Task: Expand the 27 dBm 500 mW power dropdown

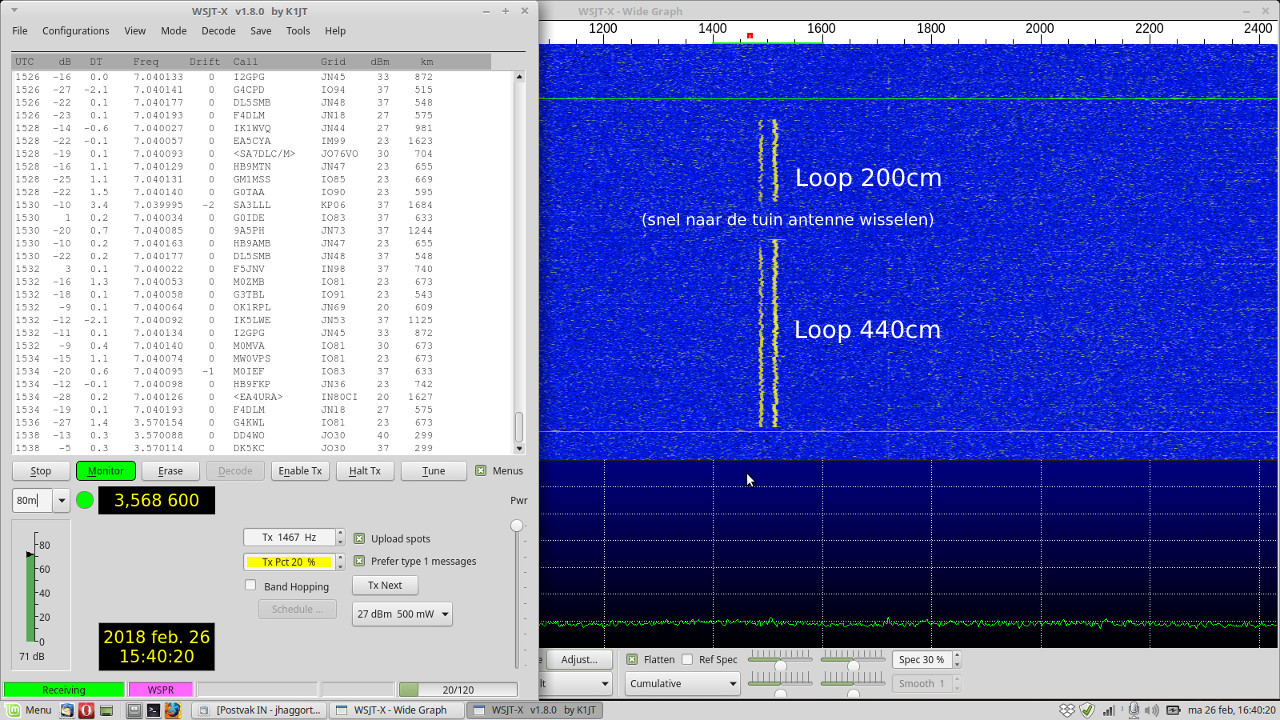Action: pos(402,613)
